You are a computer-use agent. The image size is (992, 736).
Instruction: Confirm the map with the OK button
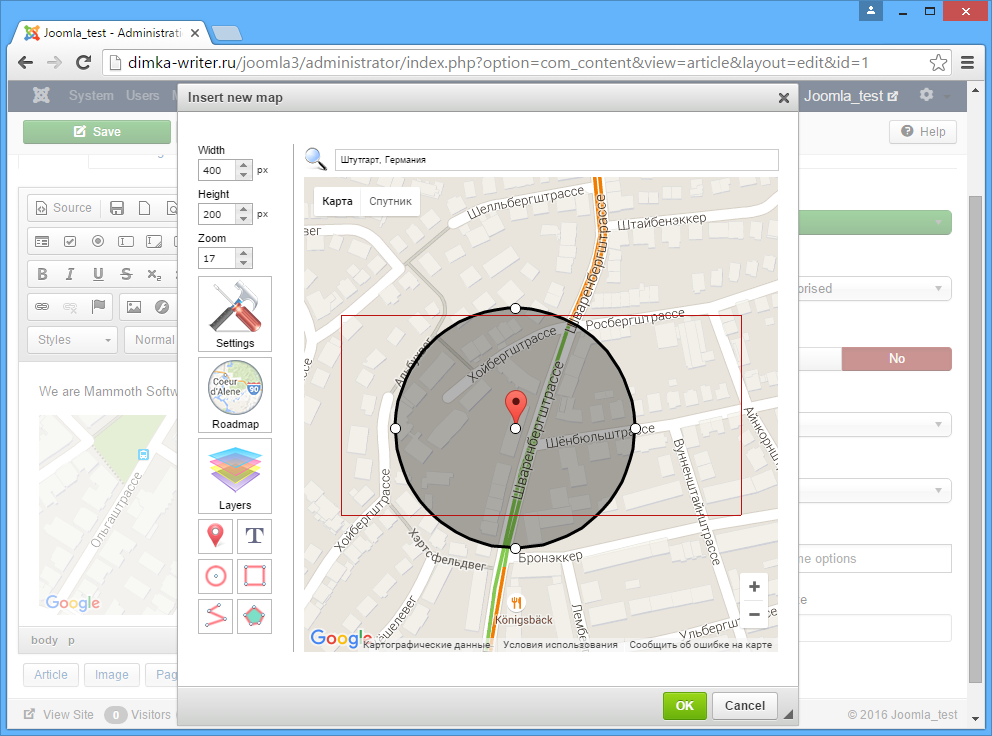point(684,705)
